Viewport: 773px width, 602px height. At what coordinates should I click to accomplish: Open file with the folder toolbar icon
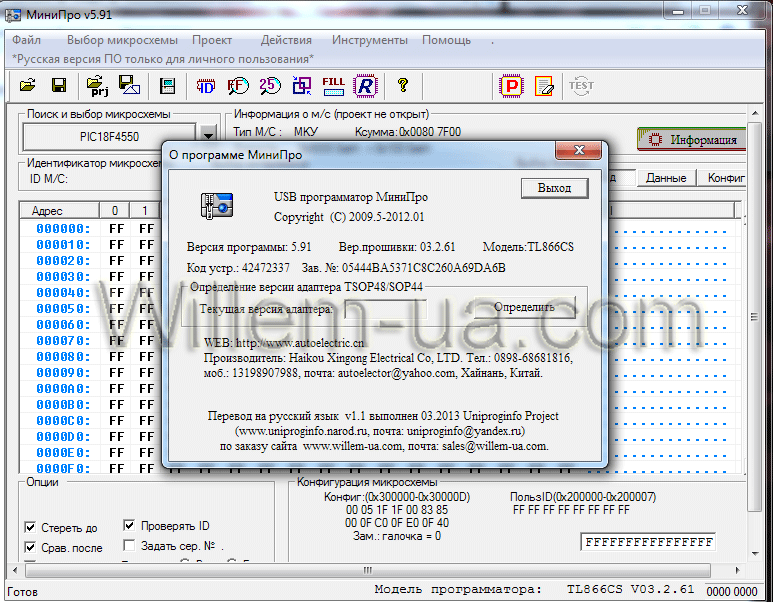[28, 86]
